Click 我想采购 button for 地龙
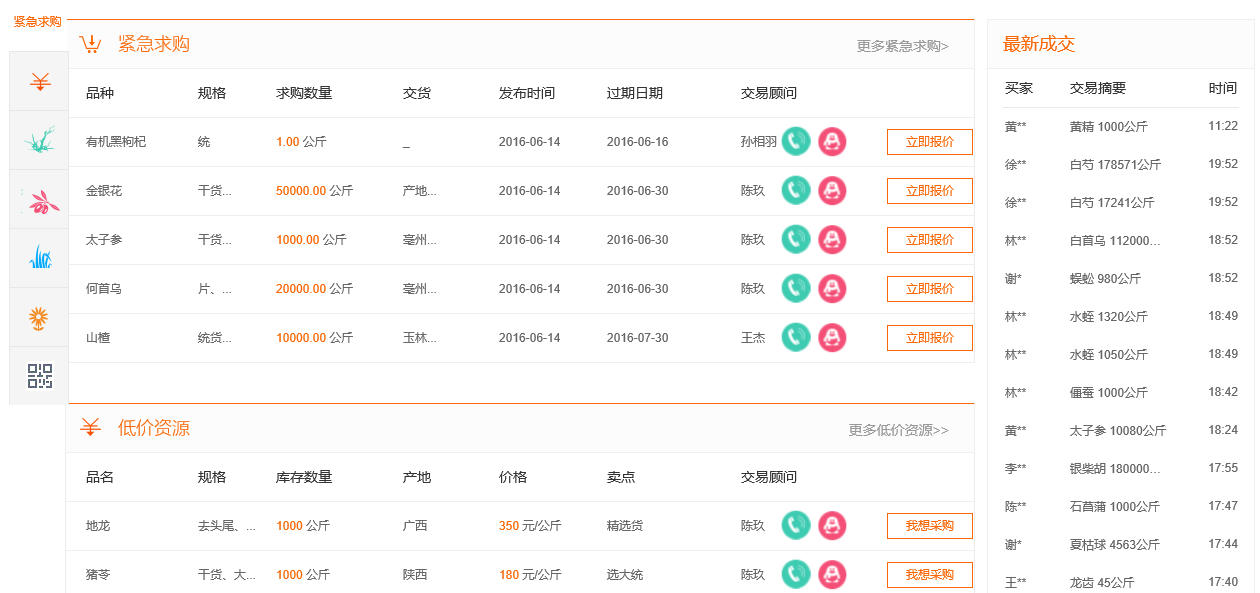Image resolution: width=1260 pixels, height=593 pixels. 929,526
